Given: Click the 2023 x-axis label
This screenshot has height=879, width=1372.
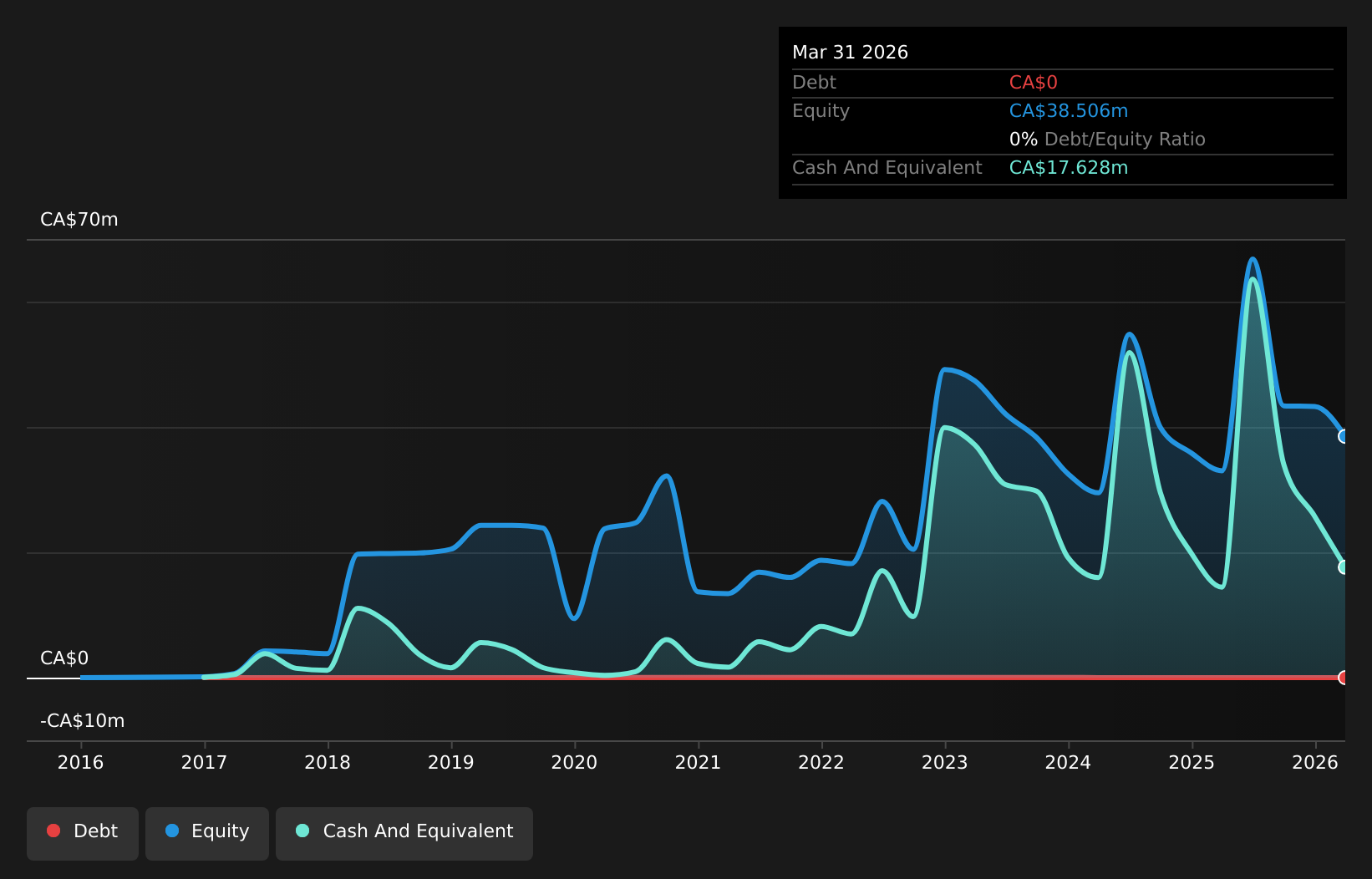Looking at the screenshot, I should [945, 762].
